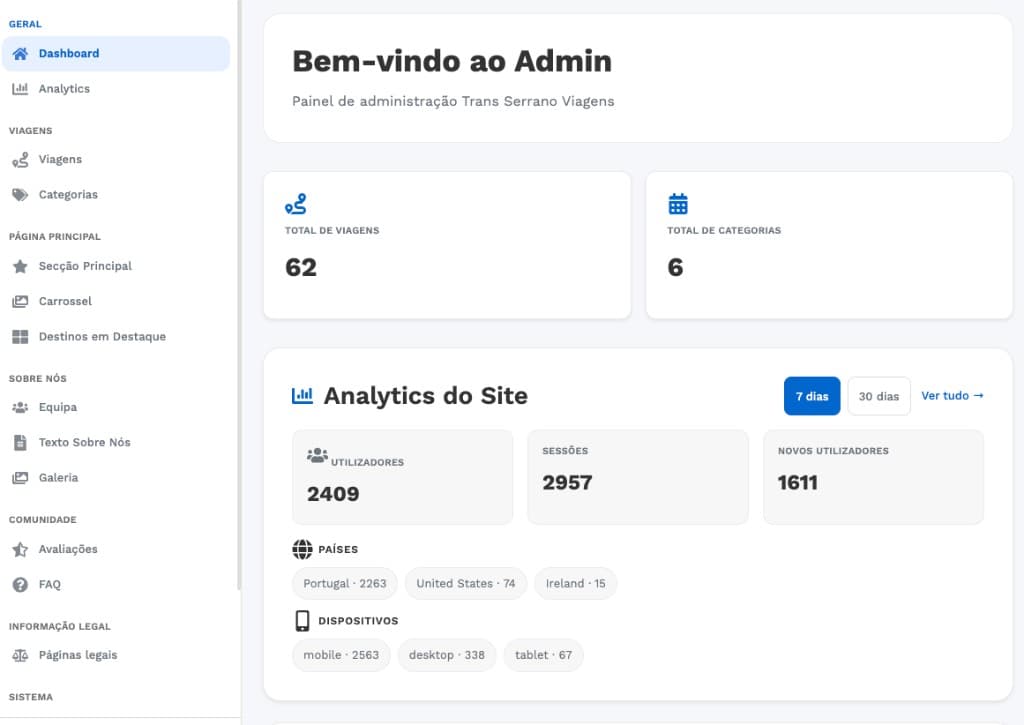Click the sidebar vertical scrollbar
Viewport: 1024px width, 725px height.
pyautogui.click(x=239, y=294)
